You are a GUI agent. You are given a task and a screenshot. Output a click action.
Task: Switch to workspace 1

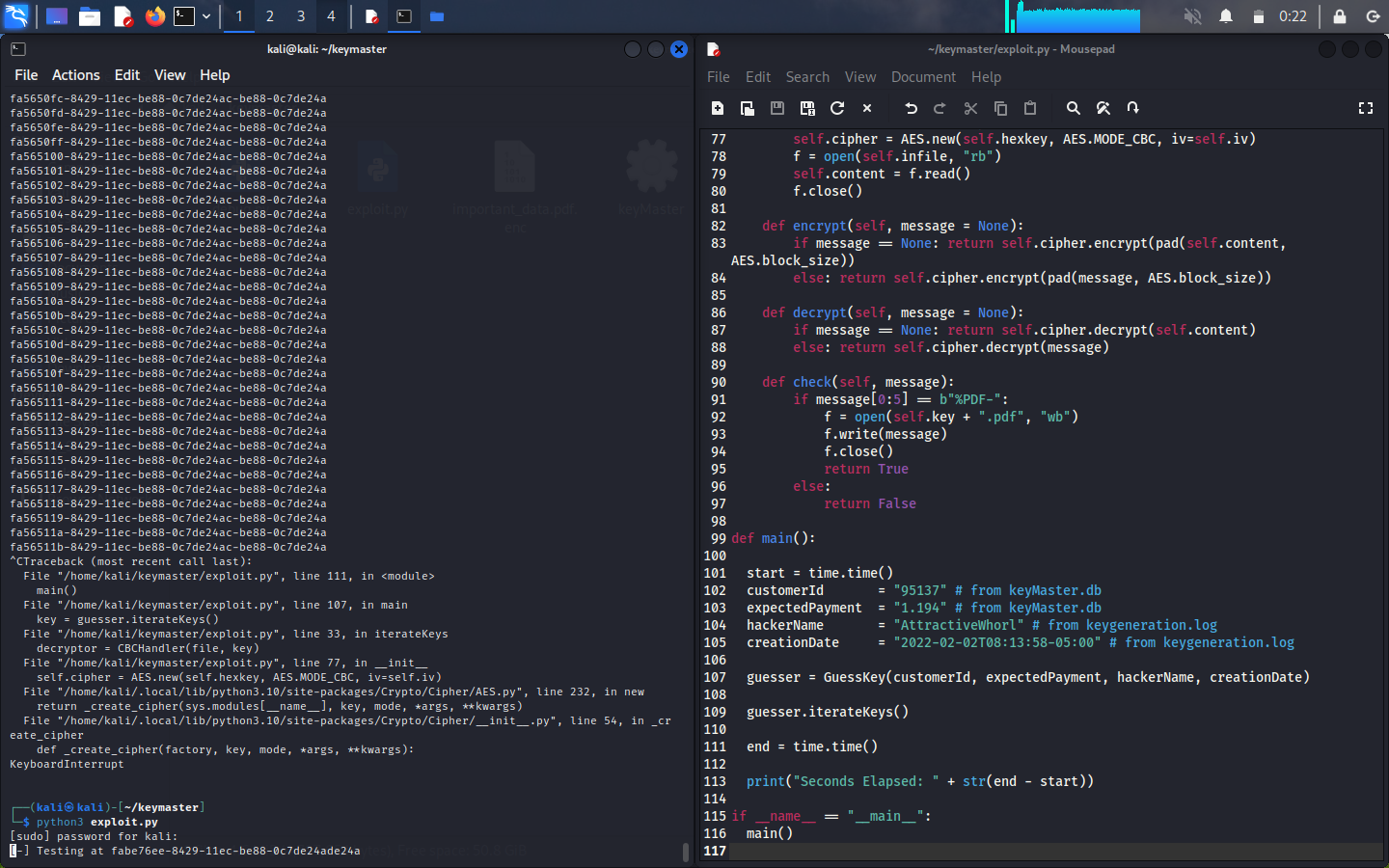239,16
